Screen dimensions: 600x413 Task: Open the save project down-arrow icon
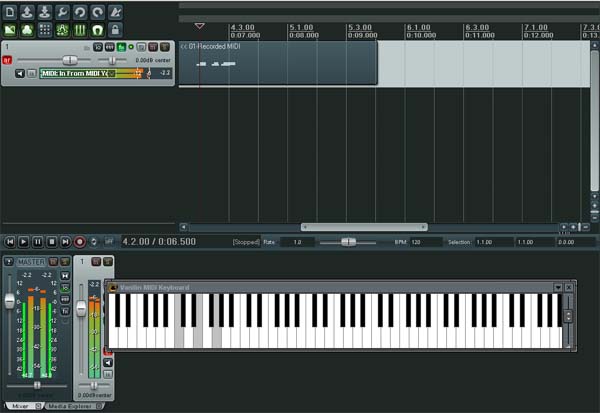(x=45, y=12)
